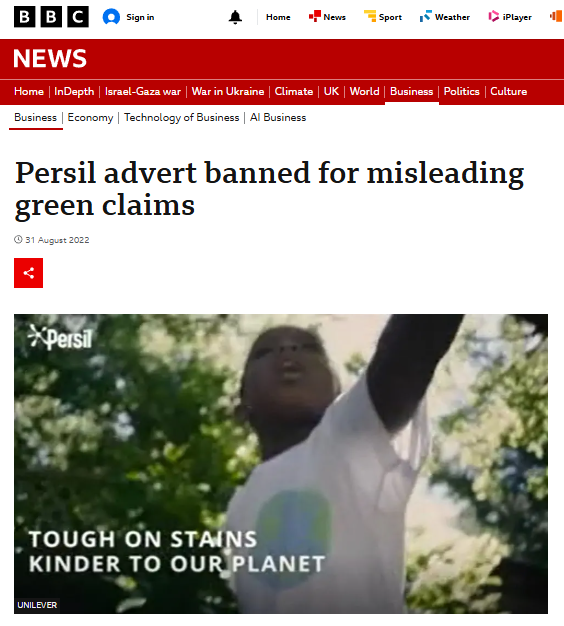Click the red News icon in top bar

315,16
